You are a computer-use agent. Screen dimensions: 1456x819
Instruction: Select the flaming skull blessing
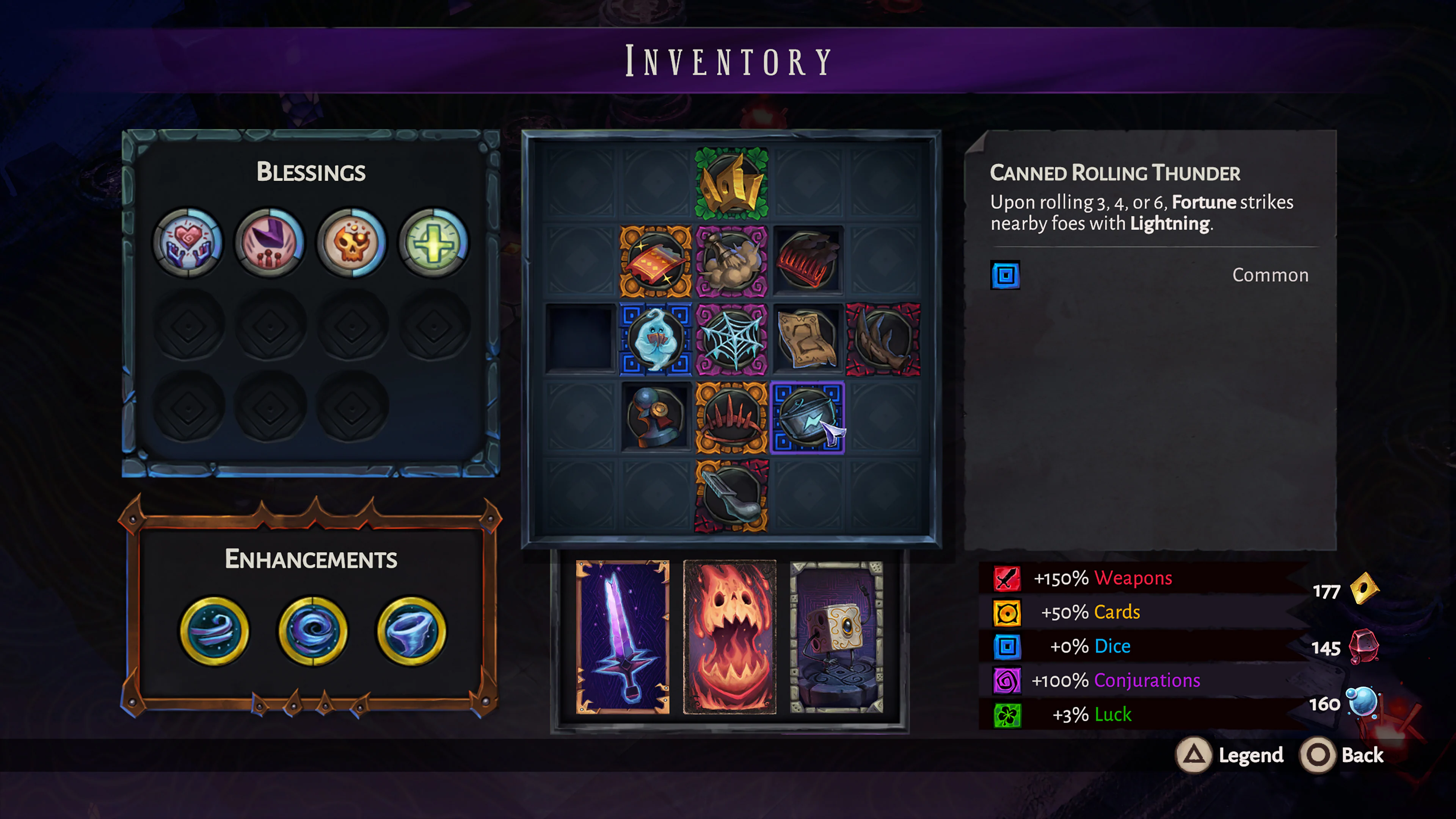point(351,243)
